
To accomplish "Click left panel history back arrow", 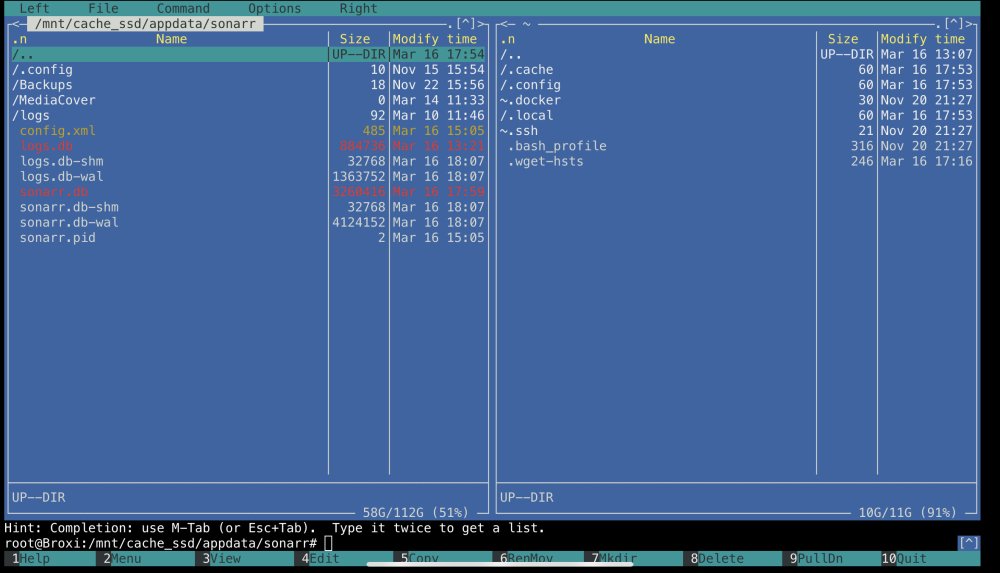I will click(x=15, y=24).
